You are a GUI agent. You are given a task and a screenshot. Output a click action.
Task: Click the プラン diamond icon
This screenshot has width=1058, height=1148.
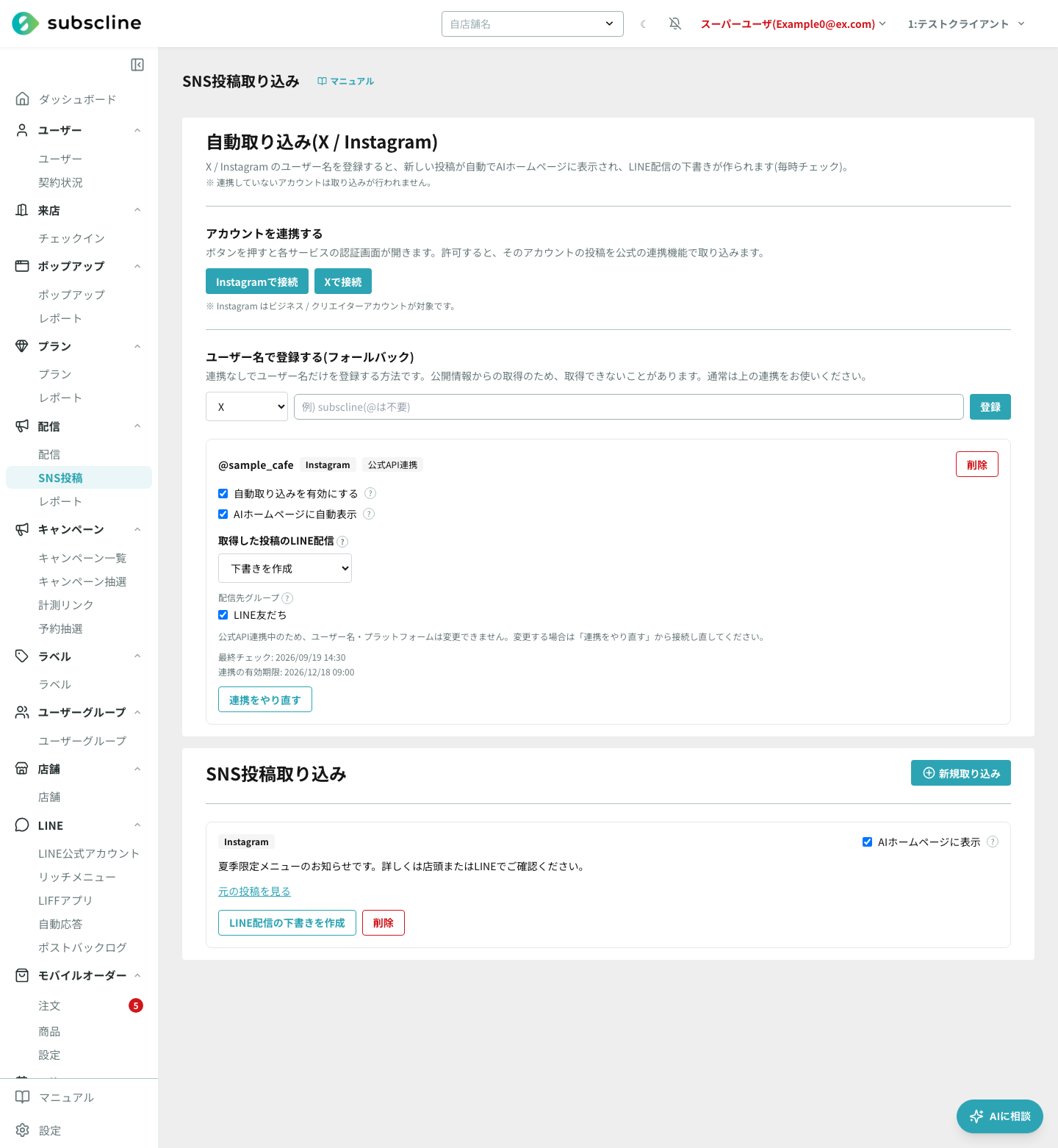pyautogui.click(x=22, y=345)
